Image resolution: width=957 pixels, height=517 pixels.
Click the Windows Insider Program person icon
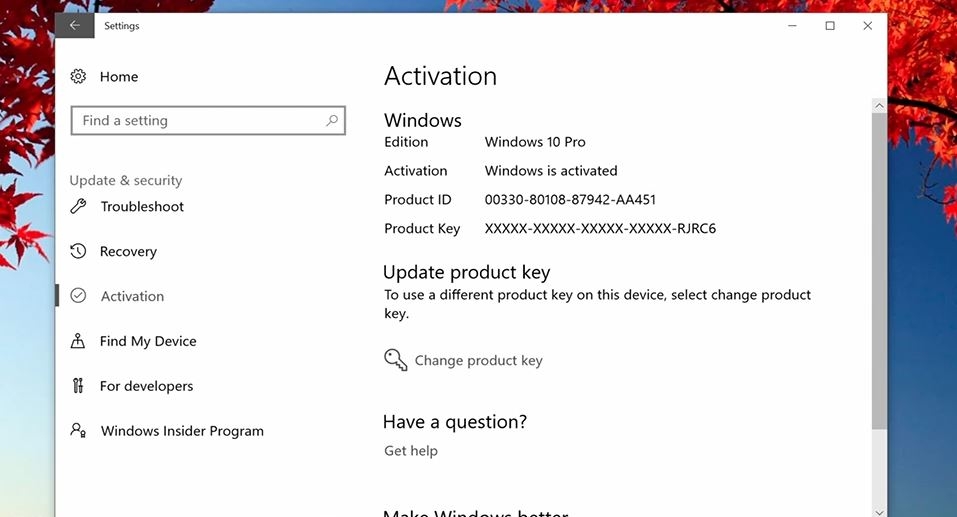pyautogui.click(x=78, y=430)
